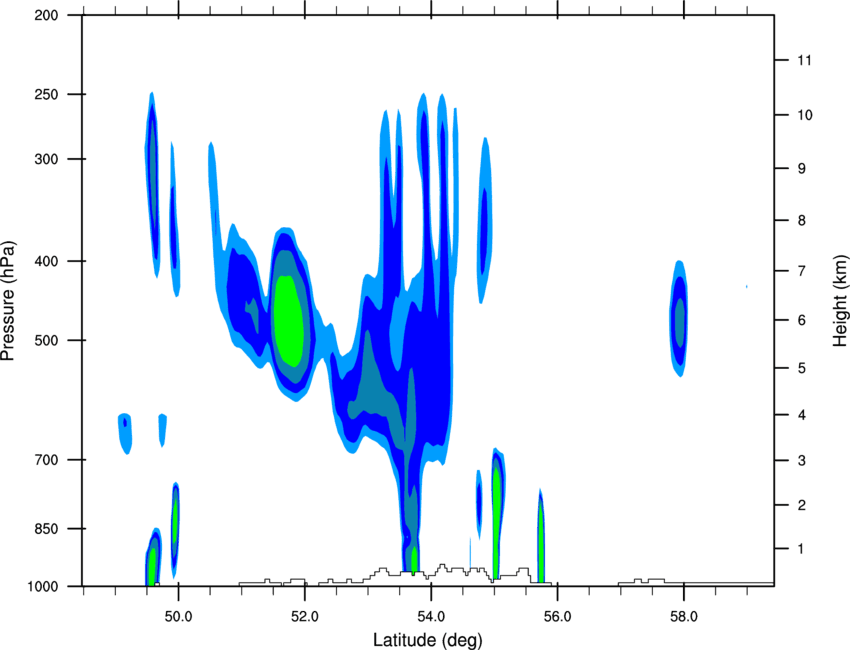Image resolution: width=850 pixels, height=650 pixels.
Task: Click the 'Latitude (deg)' axis title
Action: tap(427, 640)
